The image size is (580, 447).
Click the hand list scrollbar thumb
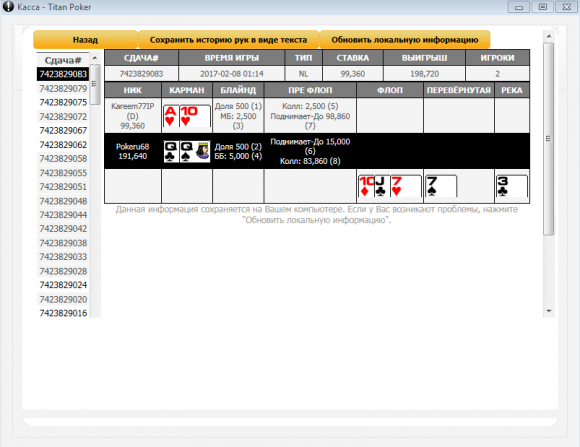(95, 84)
